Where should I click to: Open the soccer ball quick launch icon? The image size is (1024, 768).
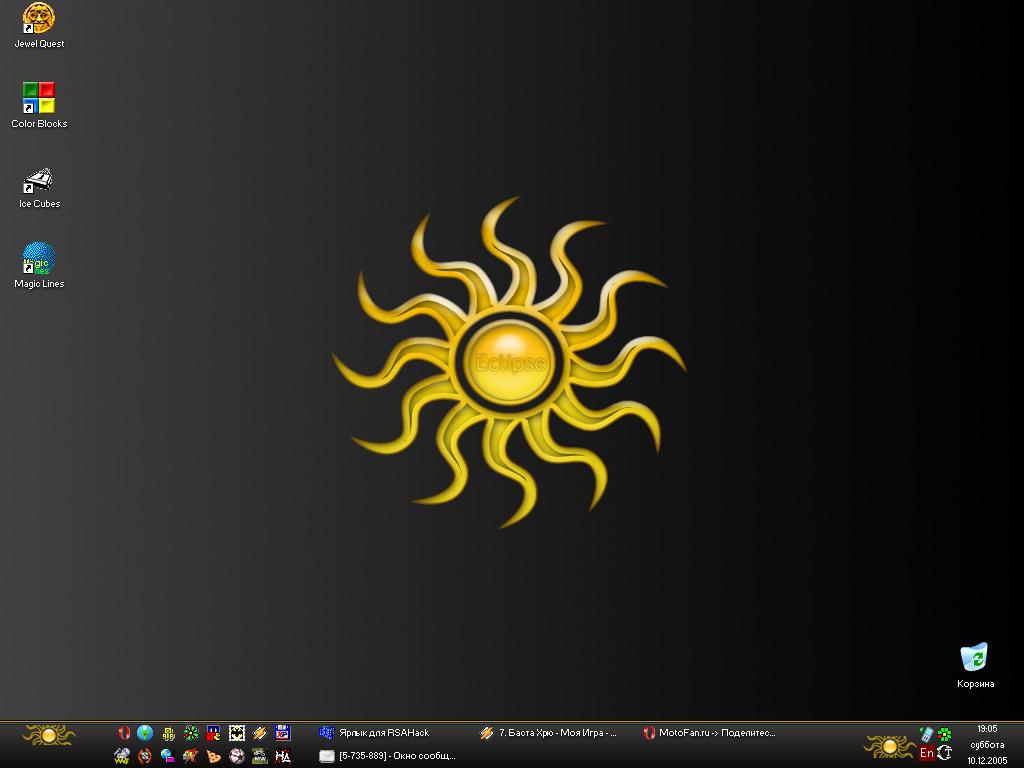click(x=236, y=756)
